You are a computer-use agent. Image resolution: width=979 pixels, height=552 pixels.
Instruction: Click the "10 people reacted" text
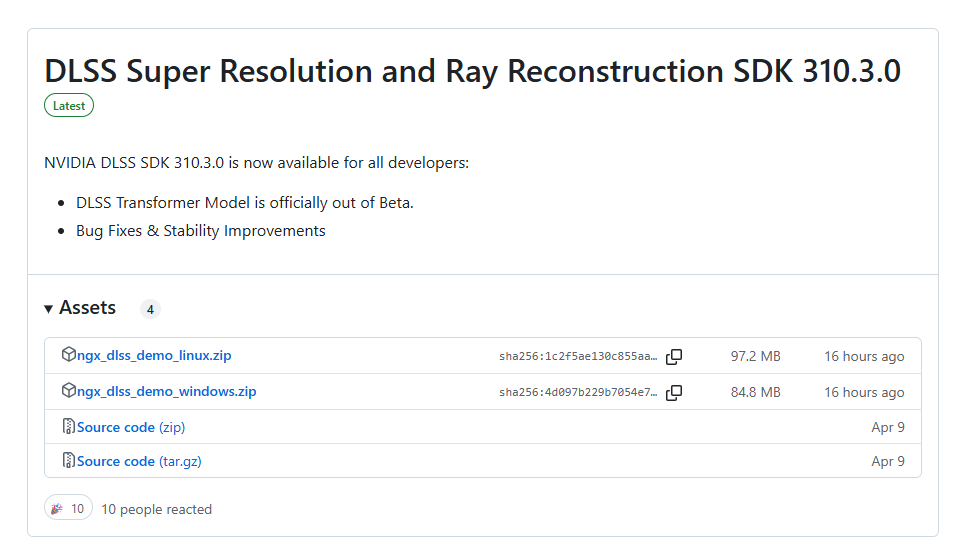click(x=156, y=509)
